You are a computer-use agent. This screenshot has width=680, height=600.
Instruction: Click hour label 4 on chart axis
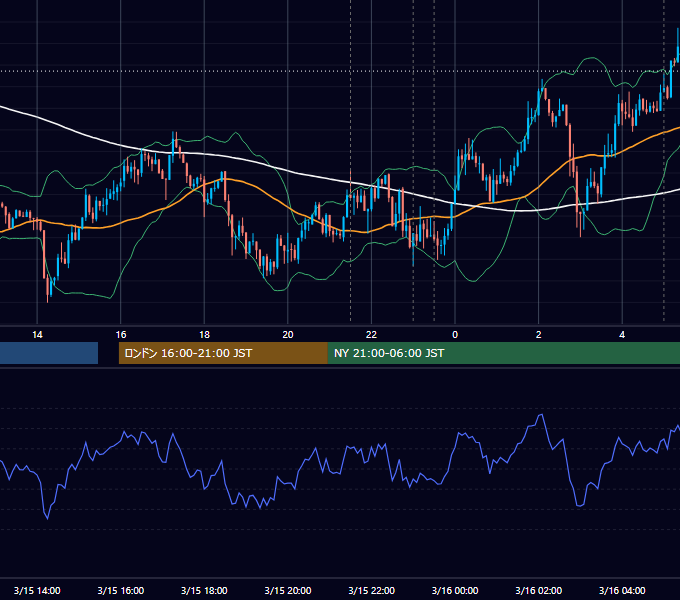coord(622,335)
